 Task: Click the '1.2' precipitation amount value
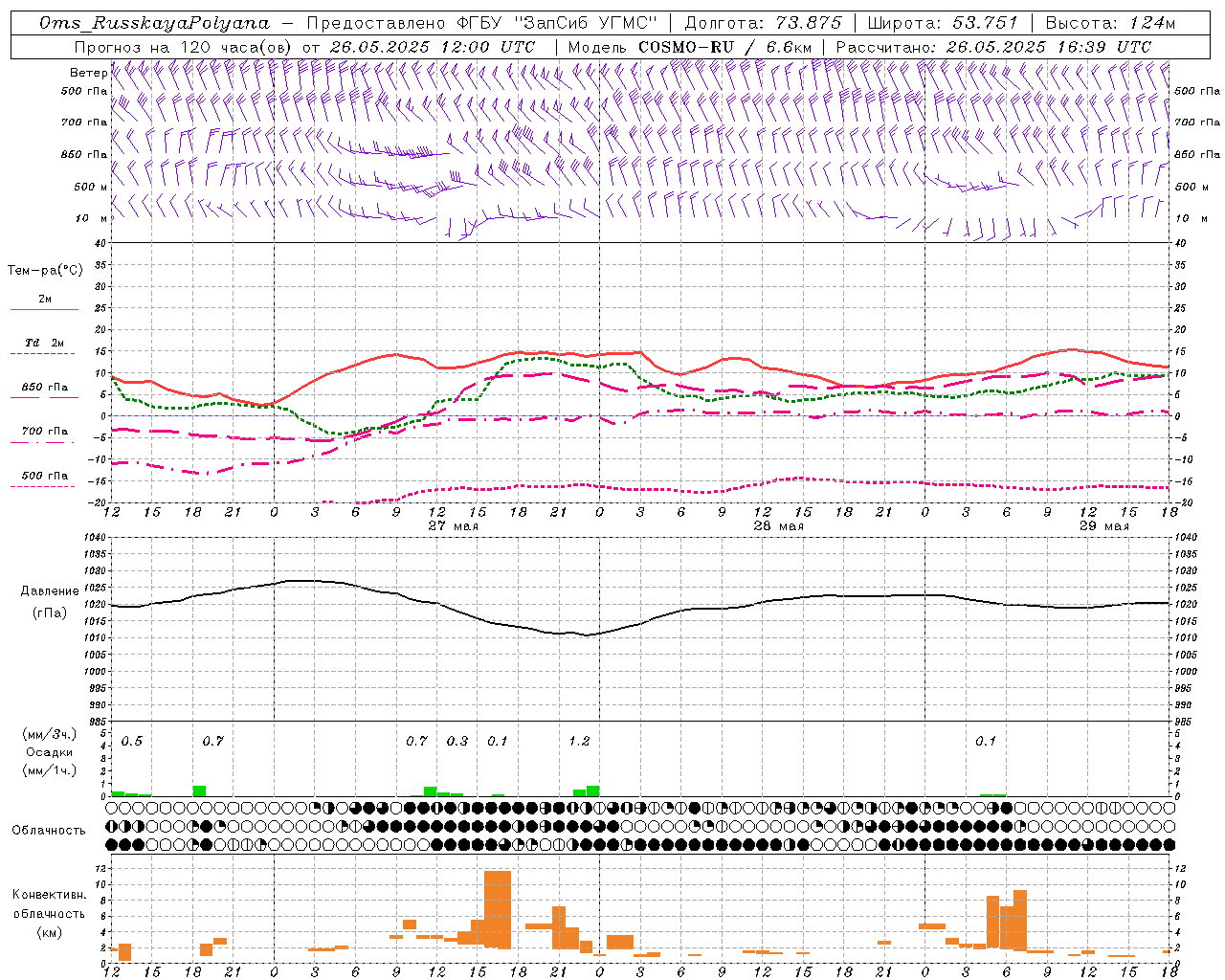[x=579, y=742]
